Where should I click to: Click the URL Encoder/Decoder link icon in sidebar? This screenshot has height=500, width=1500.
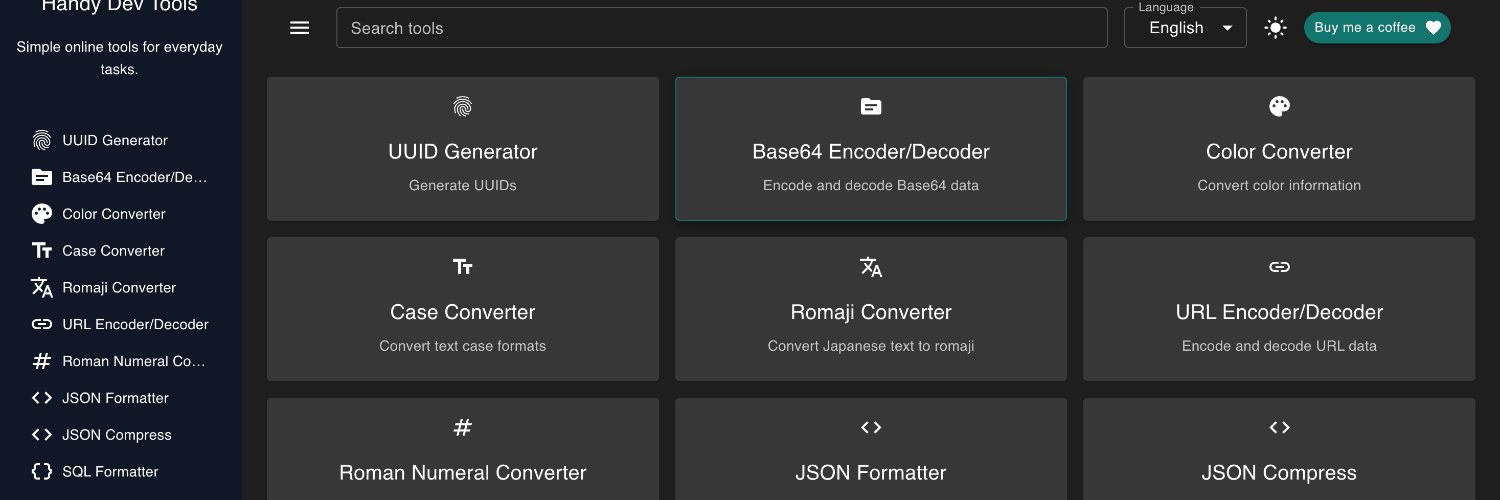(42, 324)
